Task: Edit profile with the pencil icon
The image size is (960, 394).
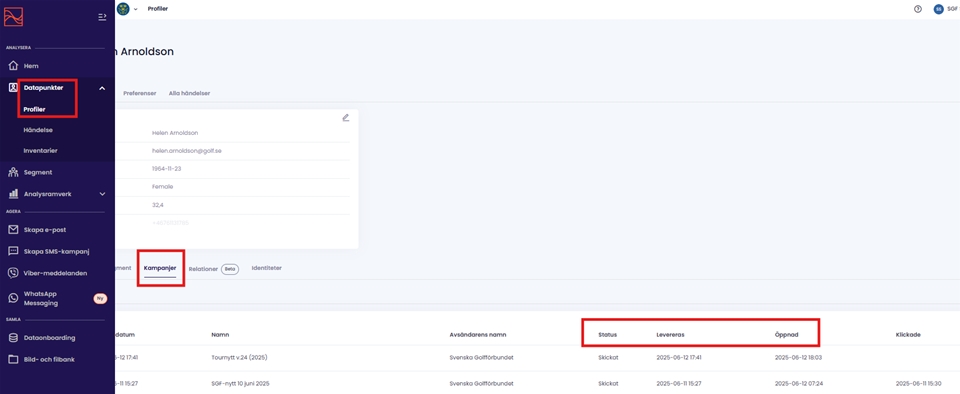Action: click(x=346, y=117)
